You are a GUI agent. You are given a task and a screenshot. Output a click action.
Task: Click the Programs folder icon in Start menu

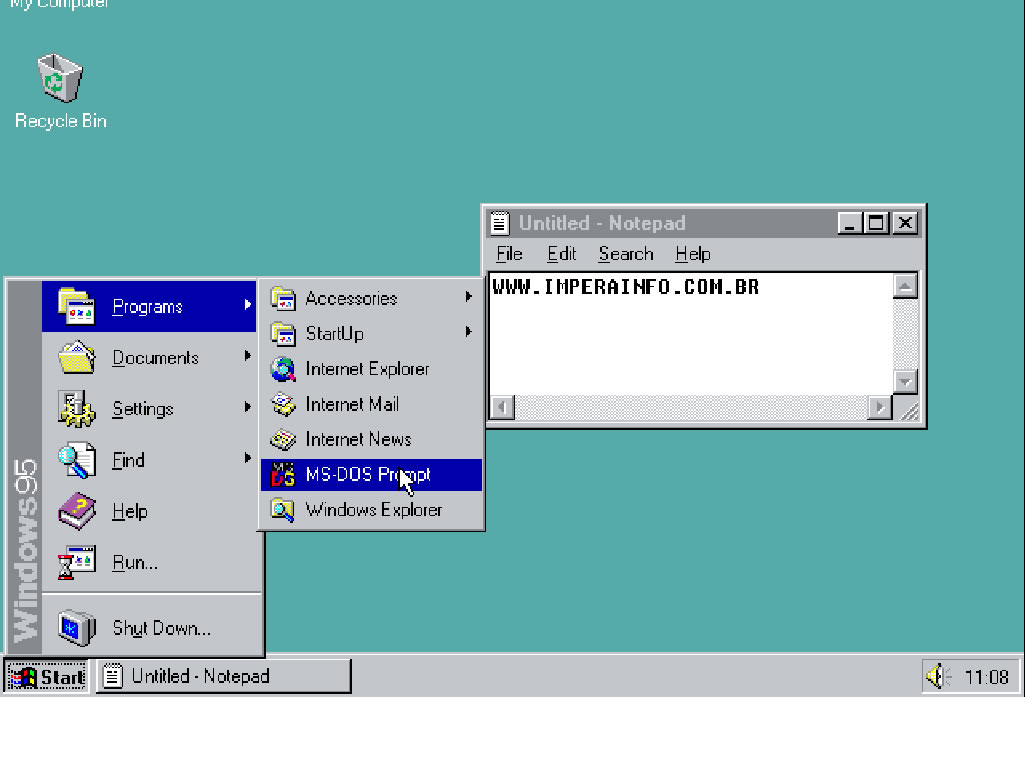(x=76, y=306)
